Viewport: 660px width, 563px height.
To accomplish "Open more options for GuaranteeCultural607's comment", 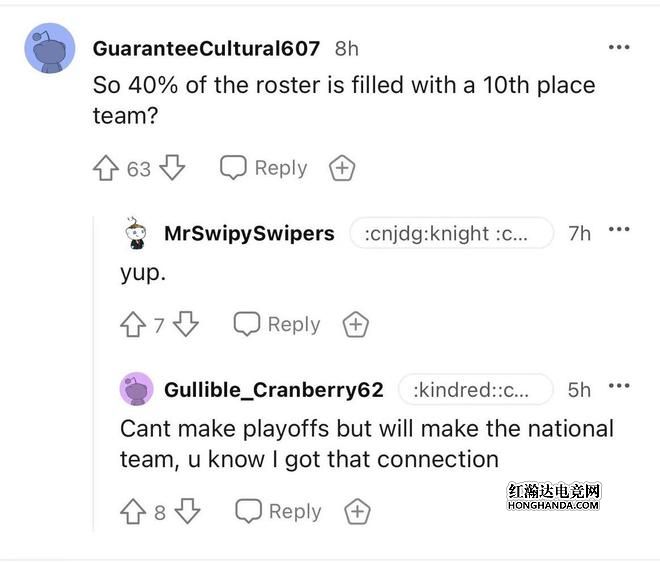I will 620,48.
